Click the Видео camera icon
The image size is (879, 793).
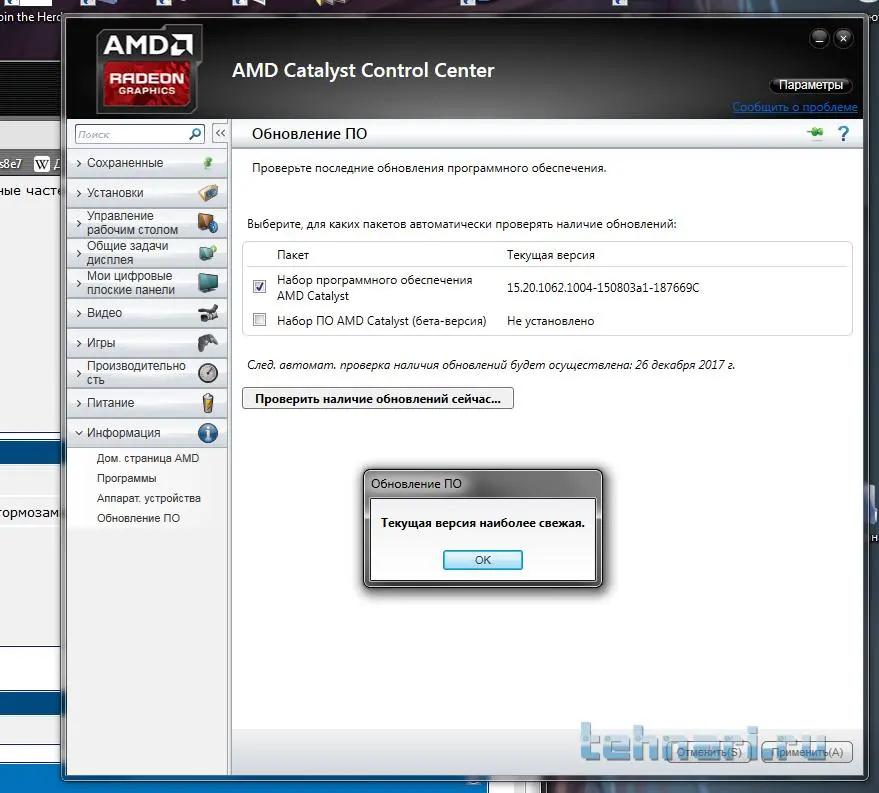[208, 313]
